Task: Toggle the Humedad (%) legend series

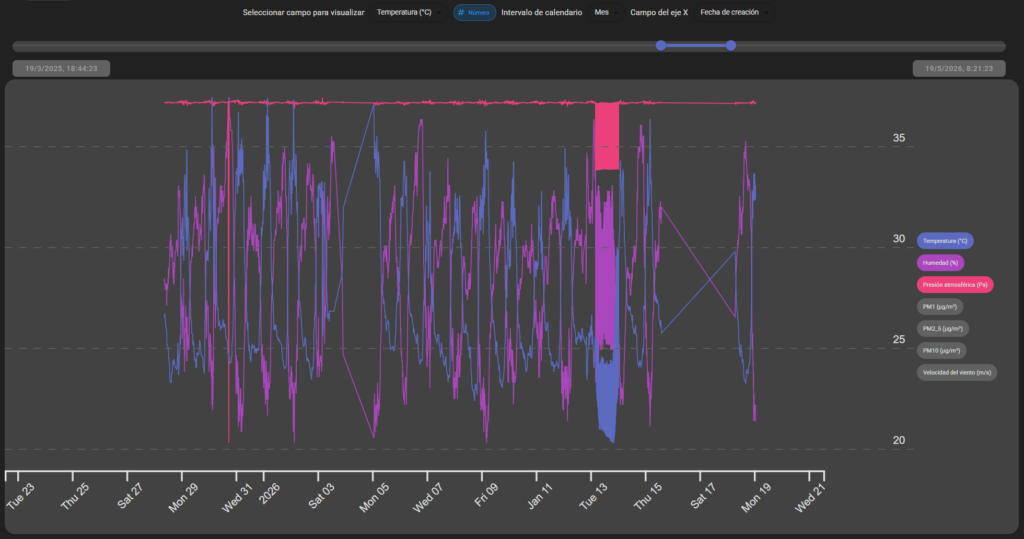Action: (940, 263)
